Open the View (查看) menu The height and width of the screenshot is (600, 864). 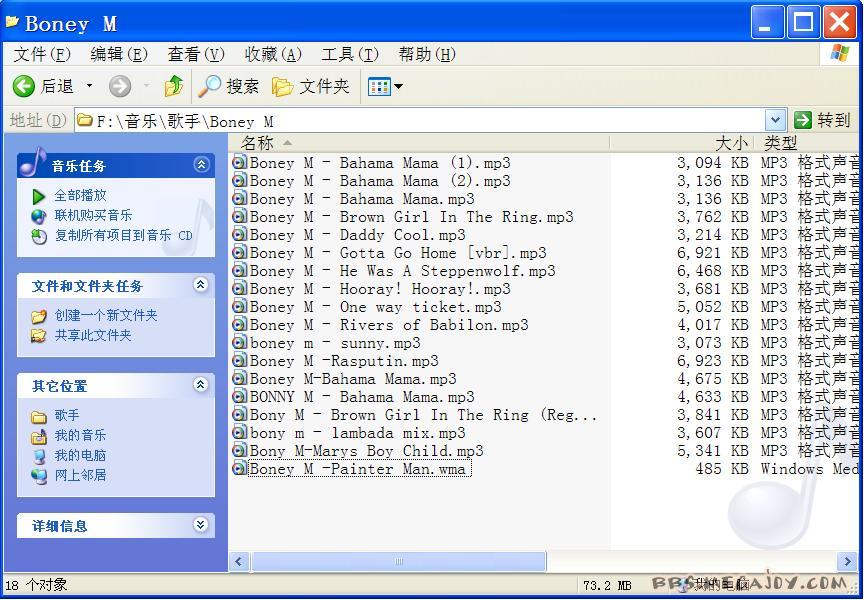point(196,55)
